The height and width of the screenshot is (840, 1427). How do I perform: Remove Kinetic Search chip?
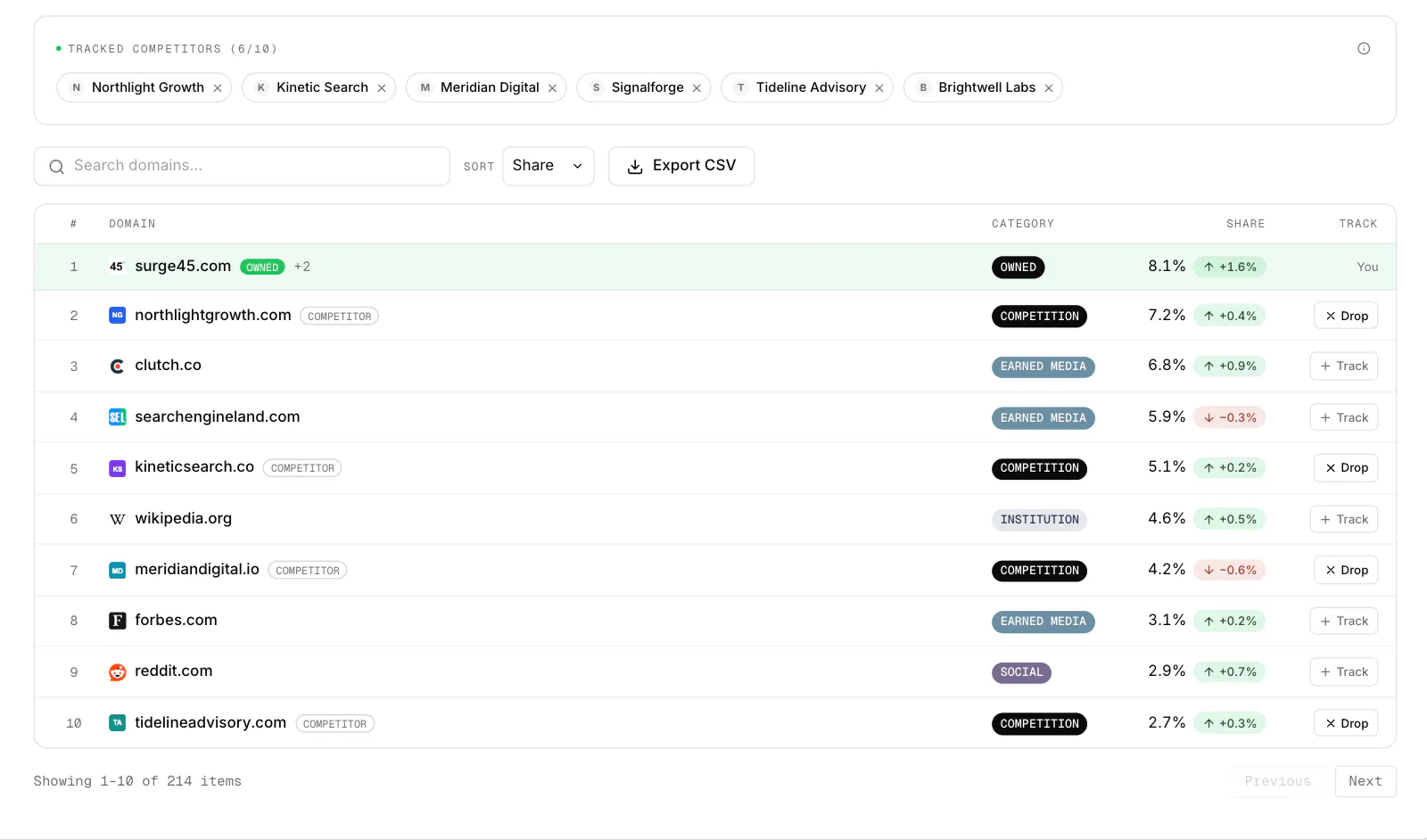[382, 88]
